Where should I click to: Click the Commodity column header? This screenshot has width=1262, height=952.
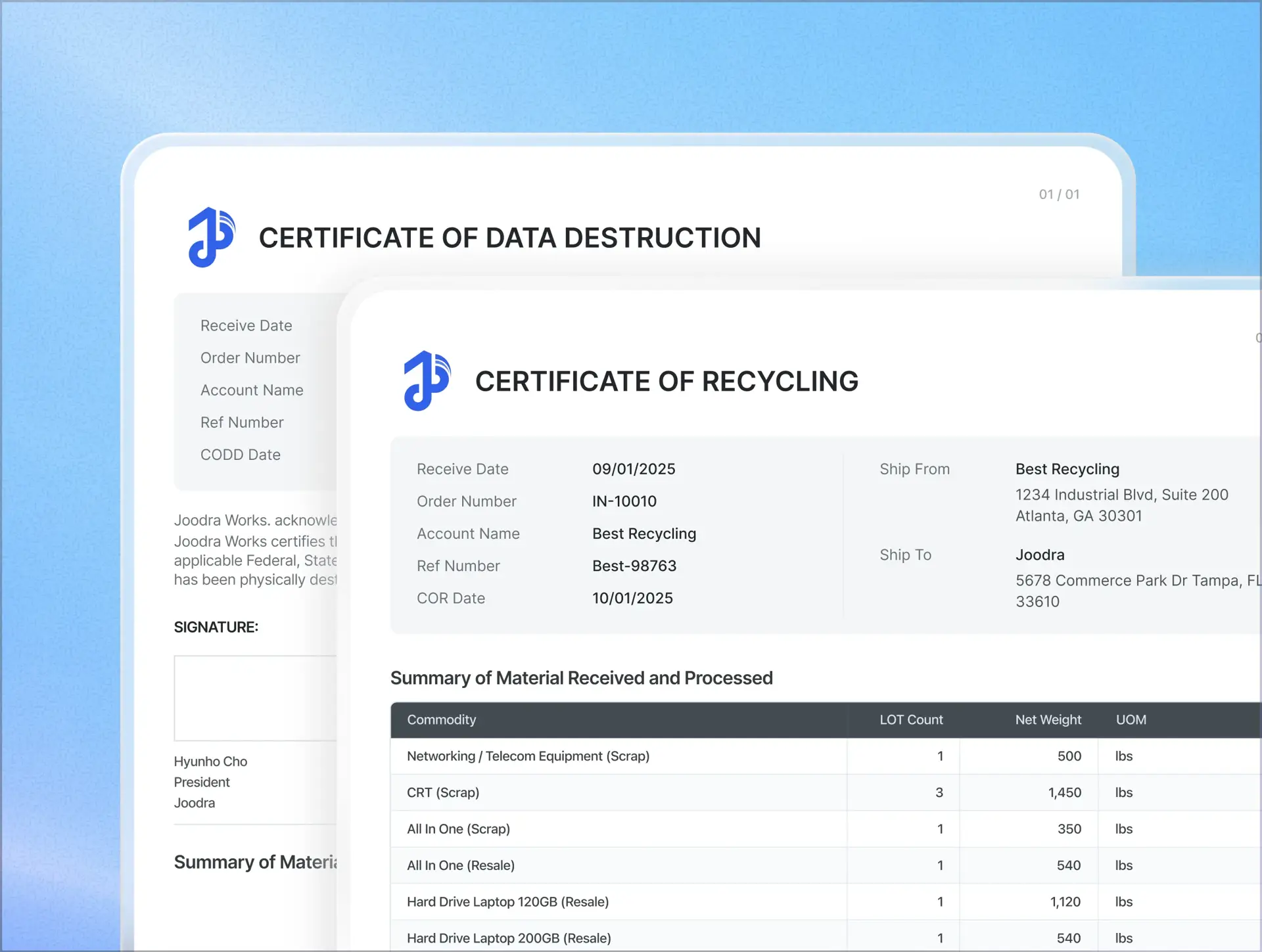click(x=441, y=719)
